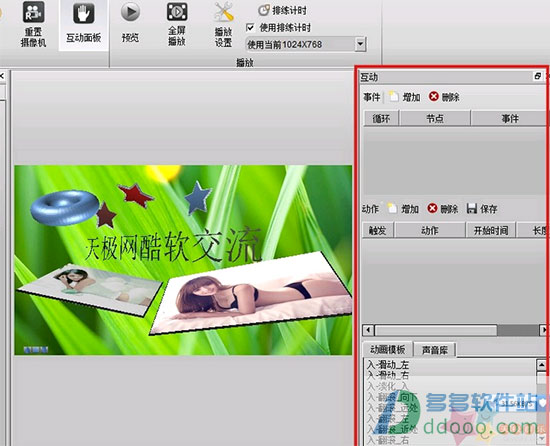The image size is (550, 446).
Task: Click left arrow of action list scrollbar
Action: pyautogui.click(x=368, y=330)
